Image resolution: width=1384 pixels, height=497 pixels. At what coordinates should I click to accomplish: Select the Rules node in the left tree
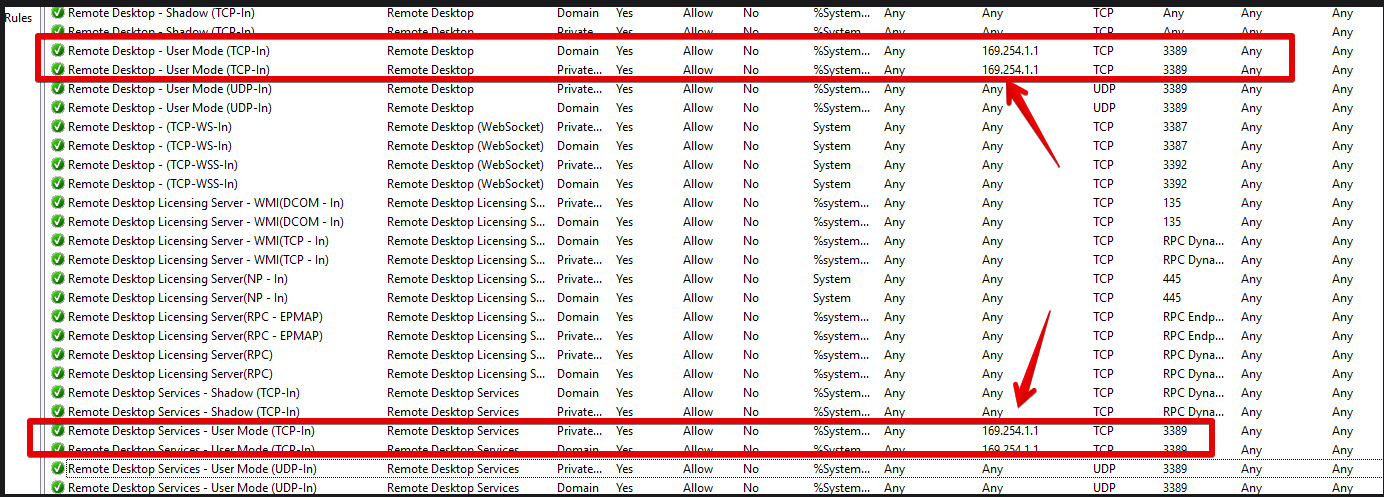[18, 18]
